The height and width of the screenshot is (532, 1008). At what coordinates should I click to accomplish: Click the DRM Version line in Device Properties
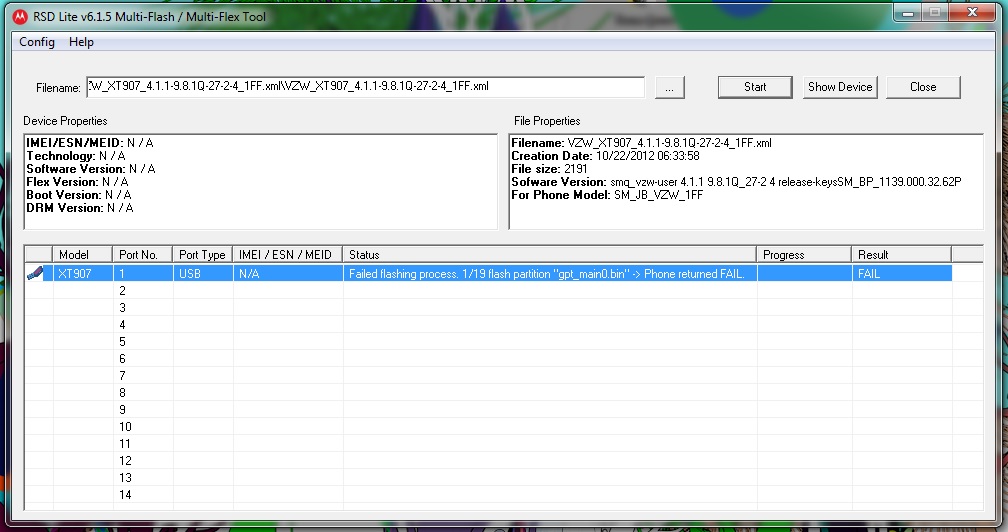(80, 208)
